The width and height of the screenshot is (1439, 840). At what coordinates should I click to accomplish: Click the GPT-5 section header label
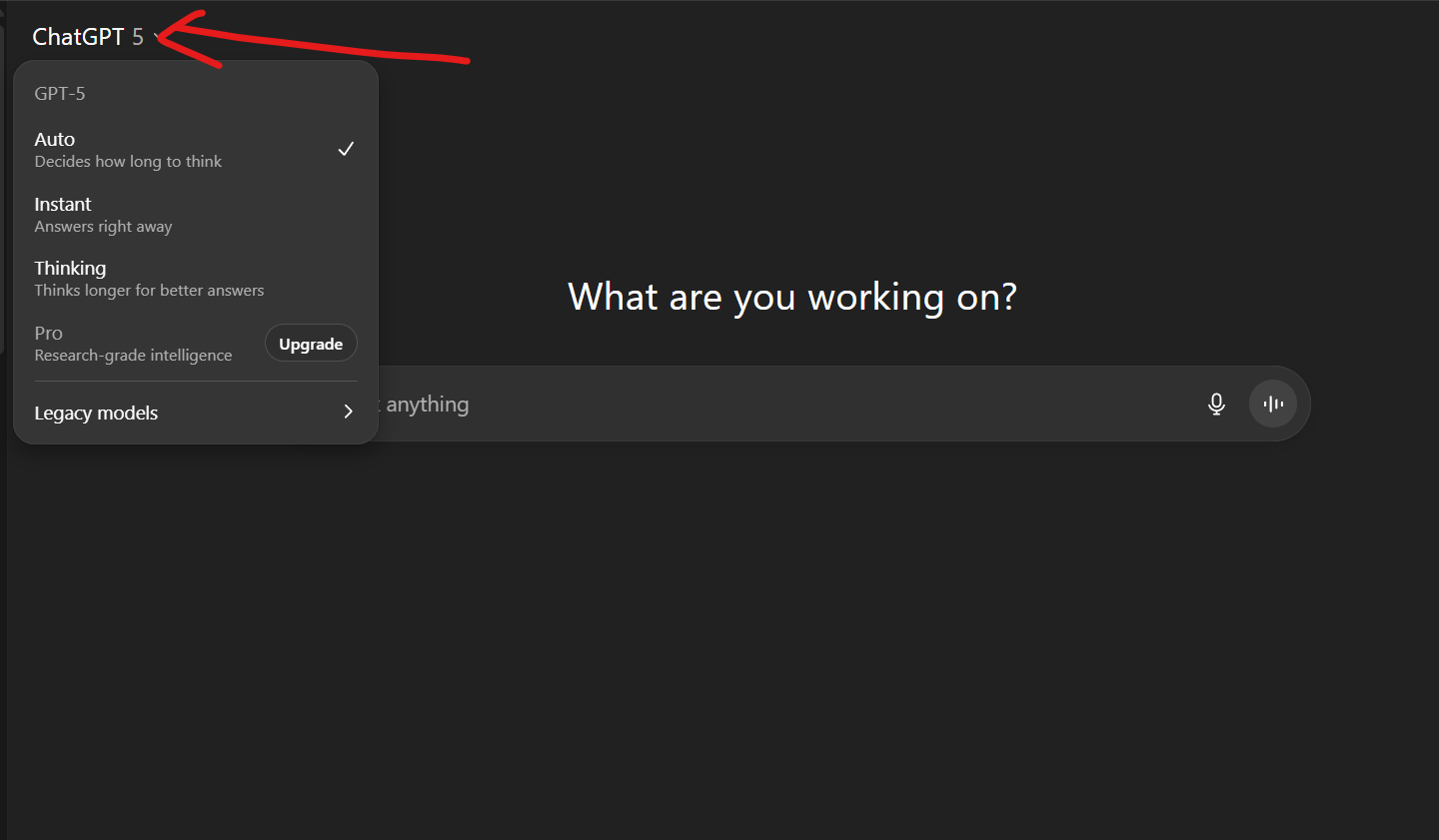60,94
